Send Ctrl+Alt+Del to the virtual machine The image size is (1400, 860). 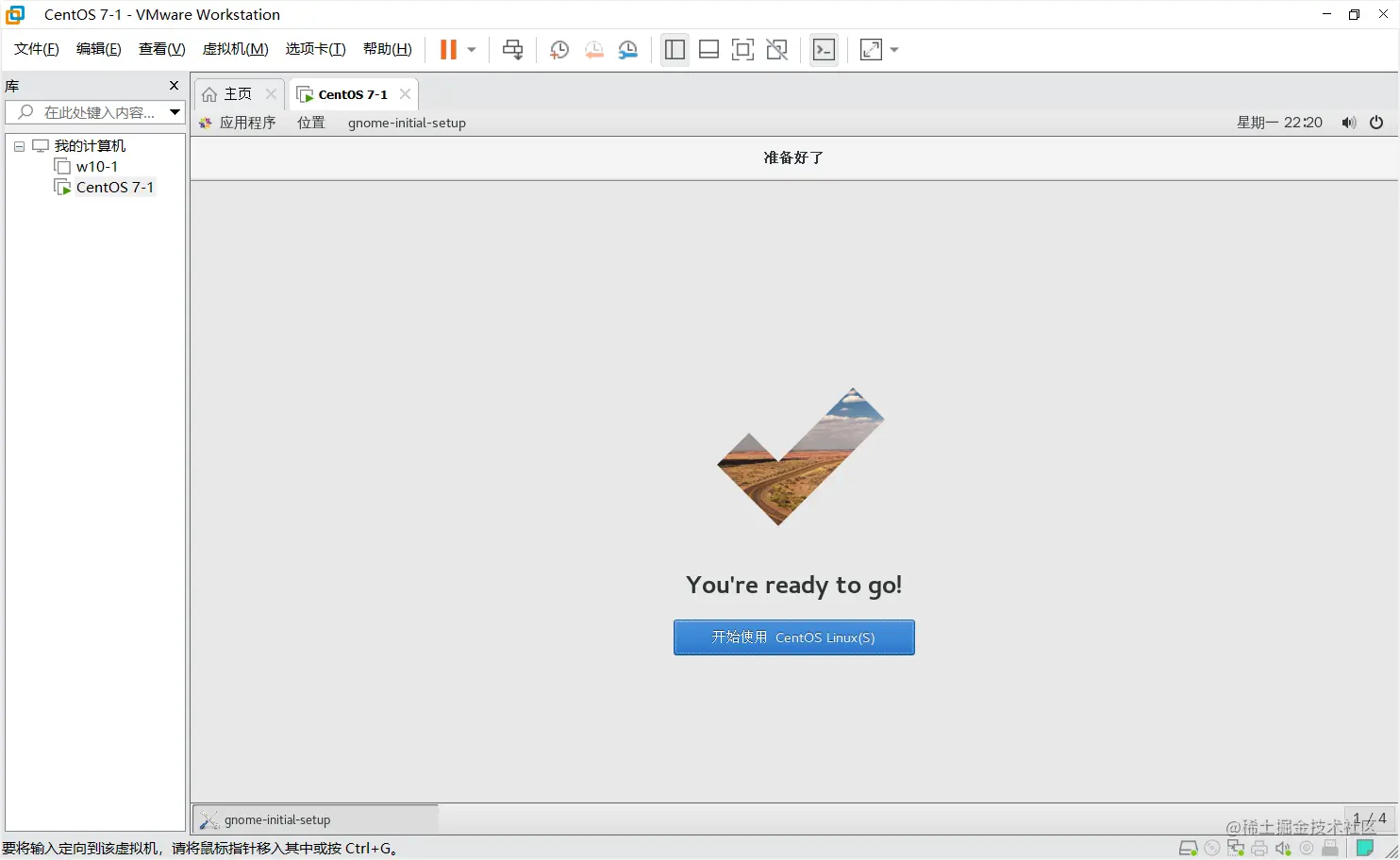pyautogui.click(x=512, y=50)
